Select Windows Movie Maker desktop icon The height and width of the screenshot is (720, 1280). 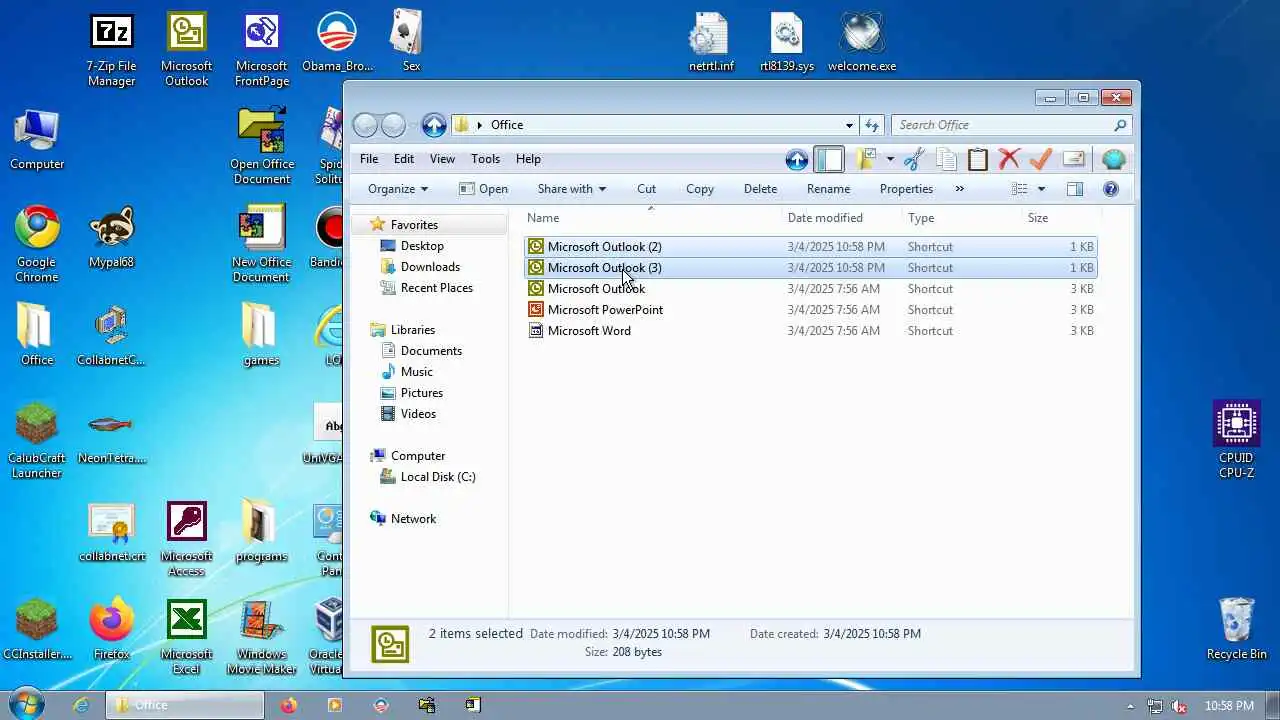coord(262,638)
